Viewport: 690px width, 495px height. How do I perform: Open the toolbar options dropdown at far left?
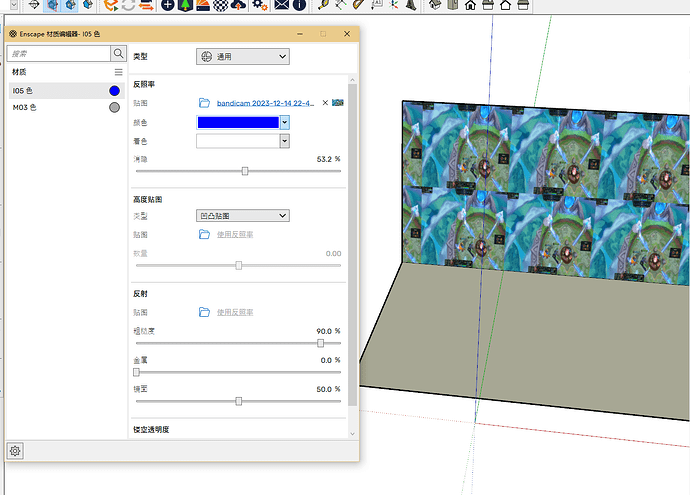(14, 5)
